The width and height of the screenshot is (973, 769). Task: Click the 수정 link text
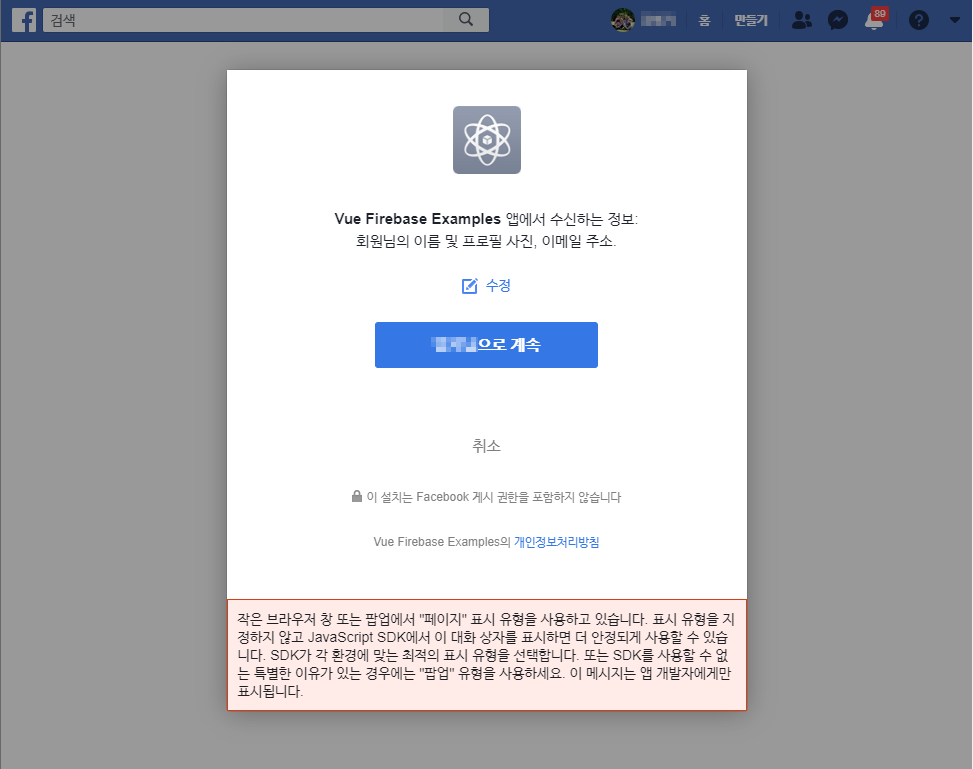click(x=498, y=286)
